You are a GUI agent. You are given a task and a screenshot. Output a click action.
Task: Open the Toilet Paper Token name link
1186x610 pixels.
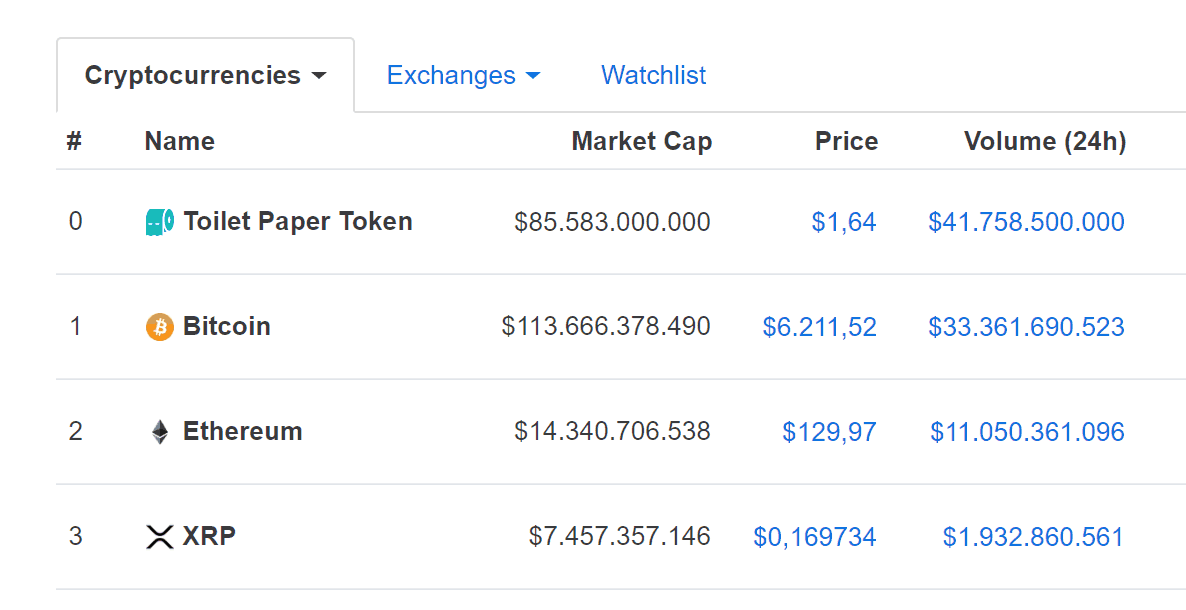click(x=298, y=221)
